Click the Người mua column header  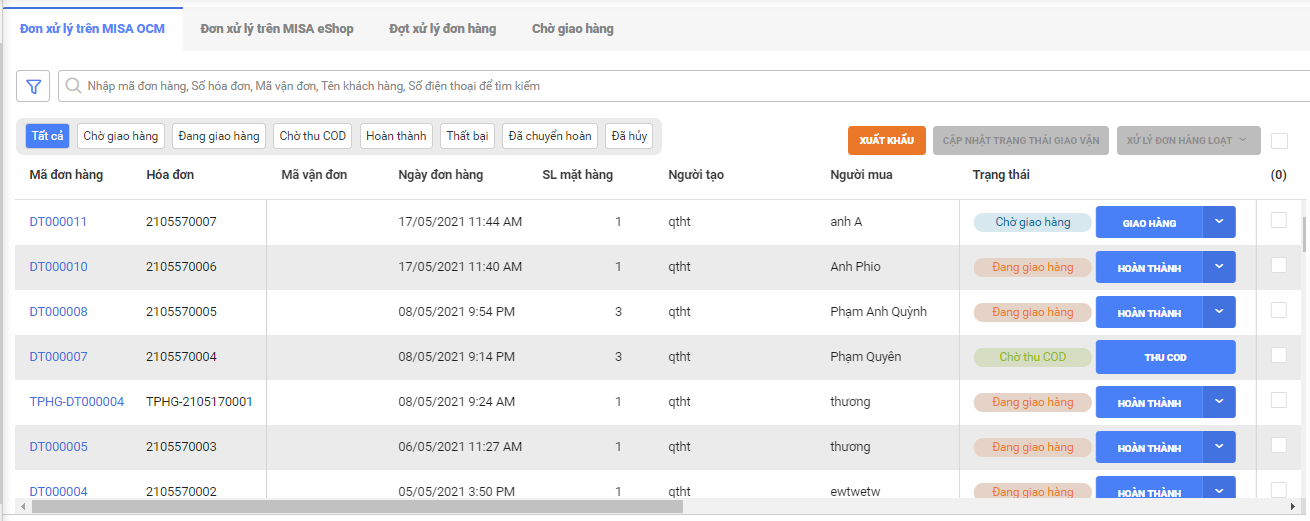click(x=861, y=175)
